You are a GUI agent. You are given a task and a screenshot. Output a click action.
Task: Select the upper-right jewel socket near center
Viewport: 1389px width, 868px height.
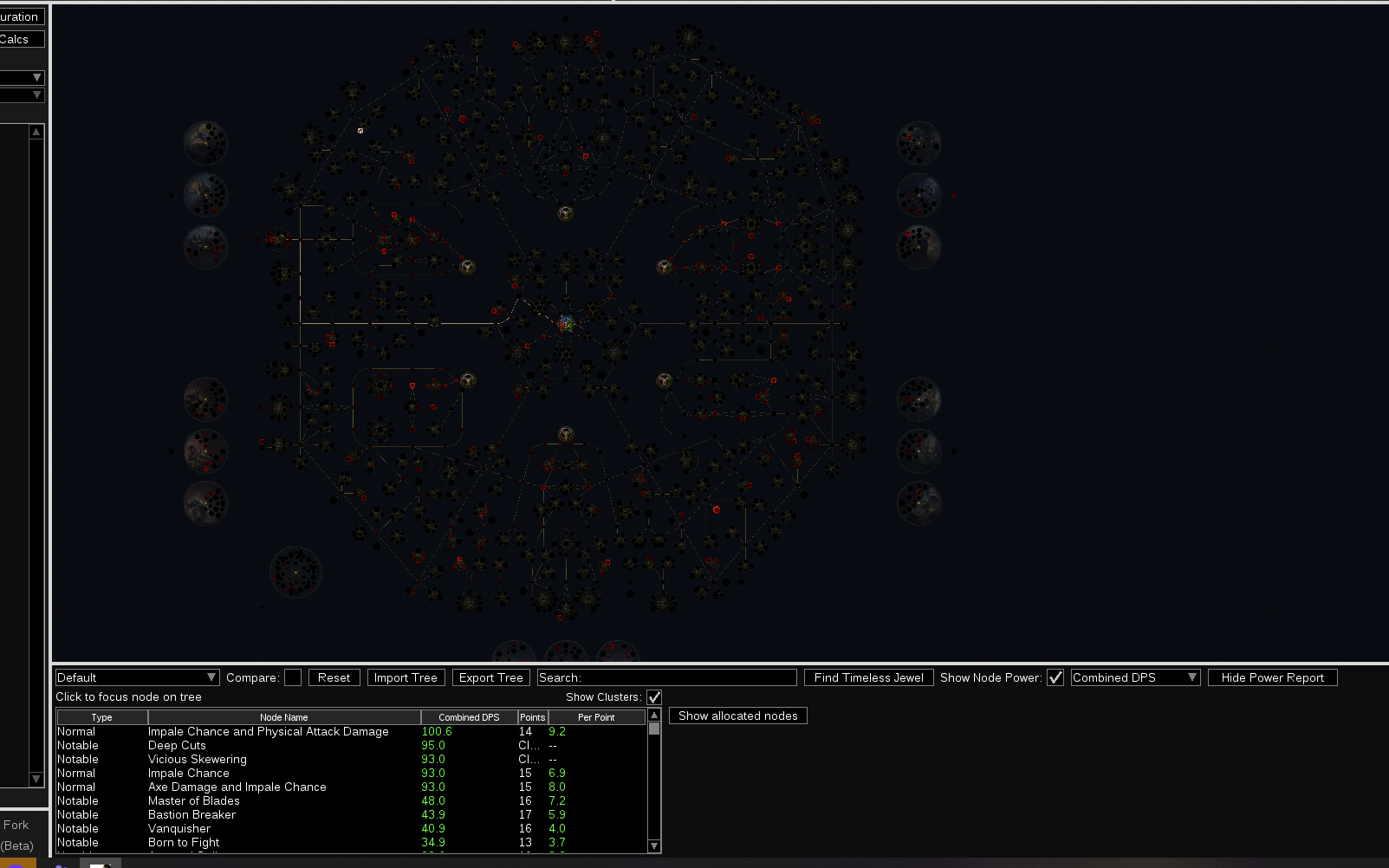(x=665, y=267)
